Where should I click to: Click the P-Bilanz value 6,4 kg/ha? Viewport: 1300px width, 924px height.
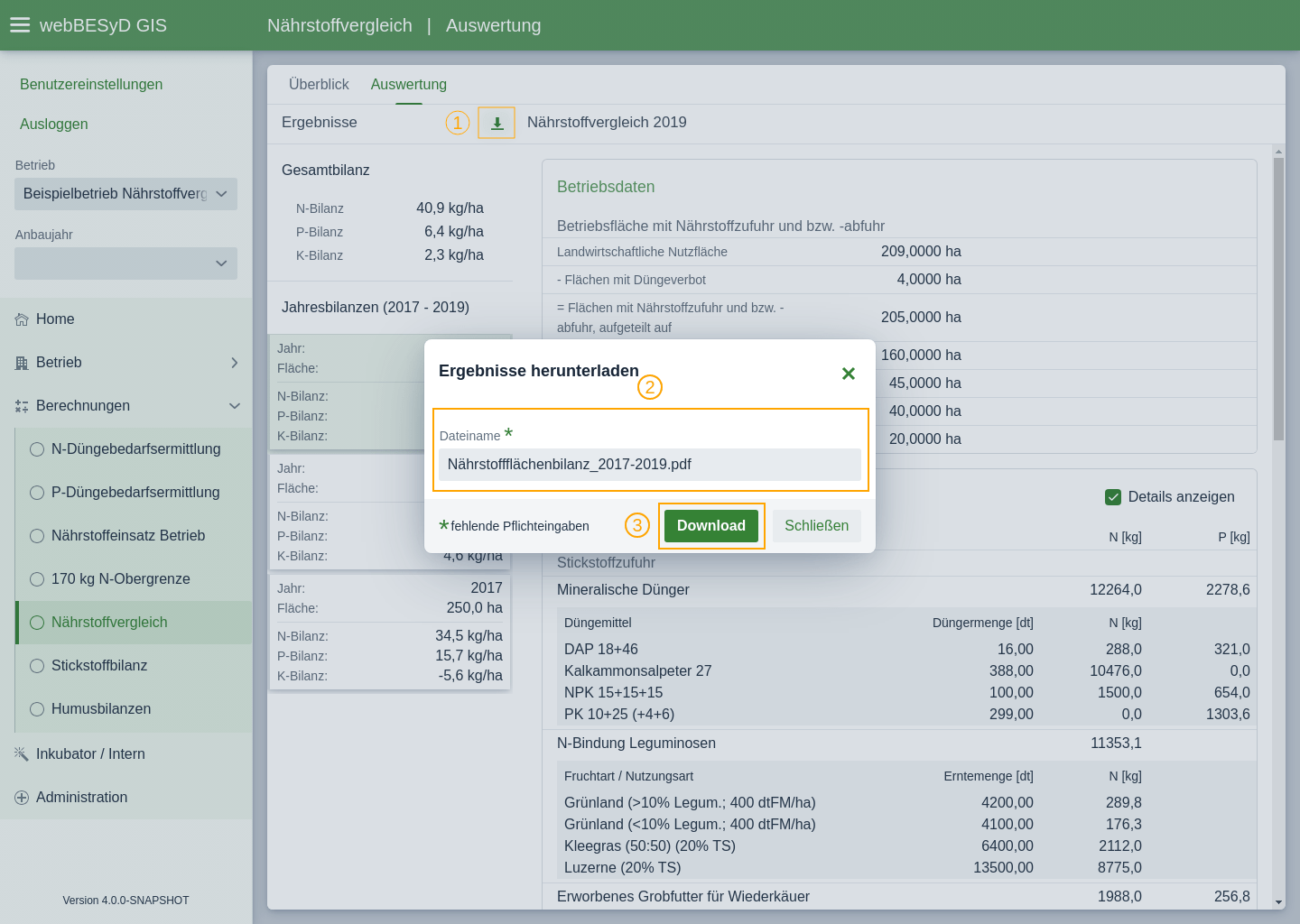tap(454, 232)
